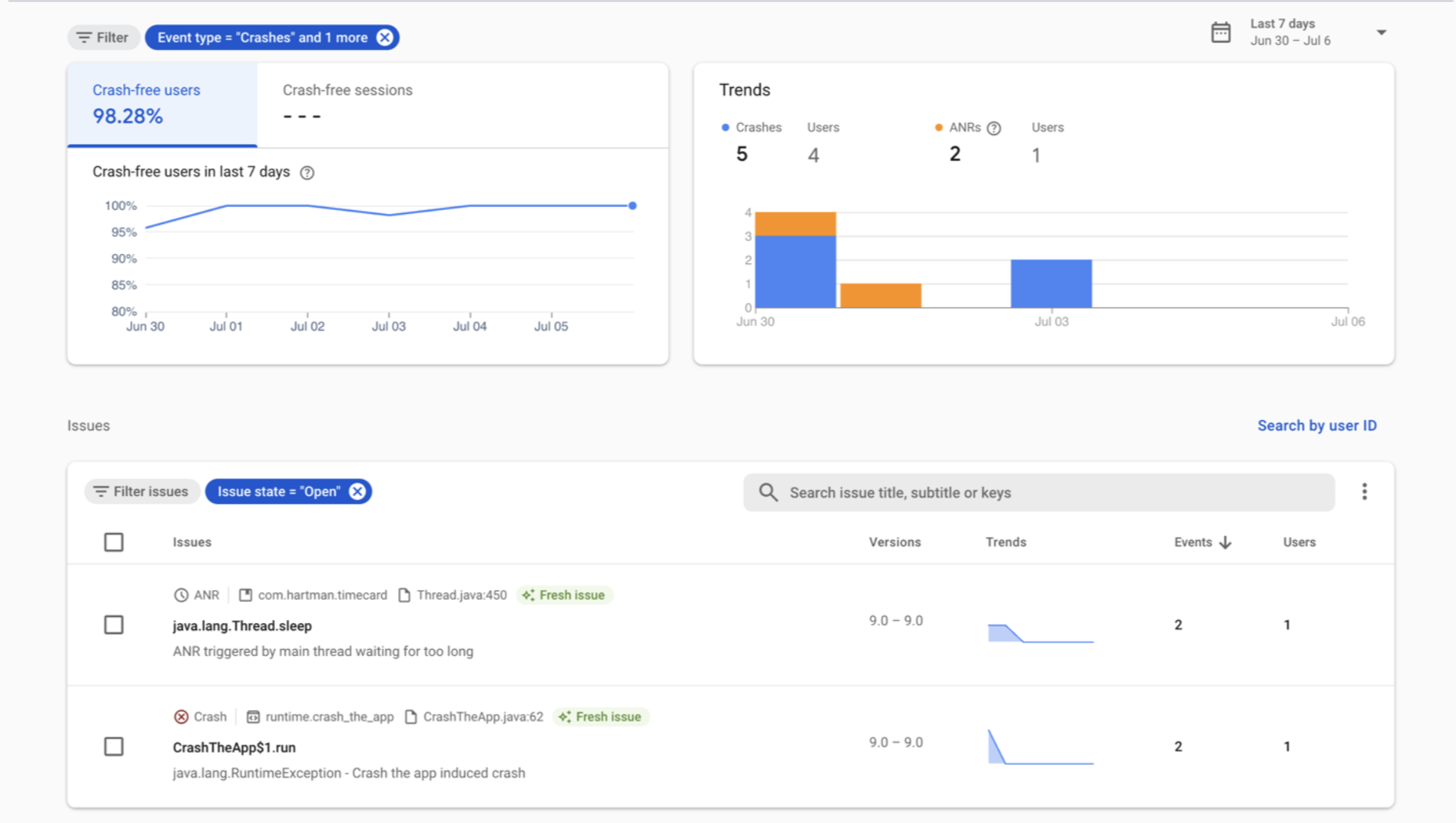Click the ANRs help question icon

(994, 128)
